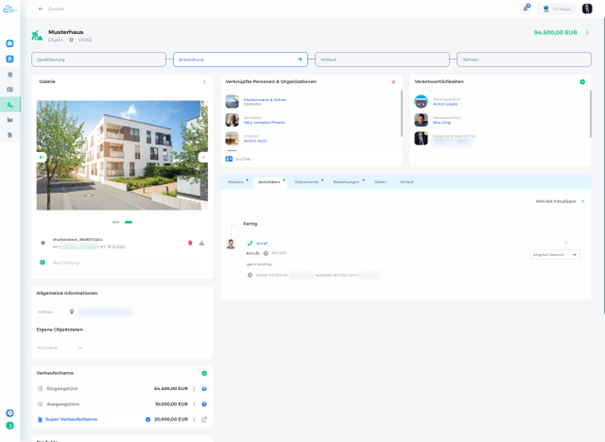This screenshot has width=605, height=442.
Task: Open the notifications bell
Action: click(526, 8)
